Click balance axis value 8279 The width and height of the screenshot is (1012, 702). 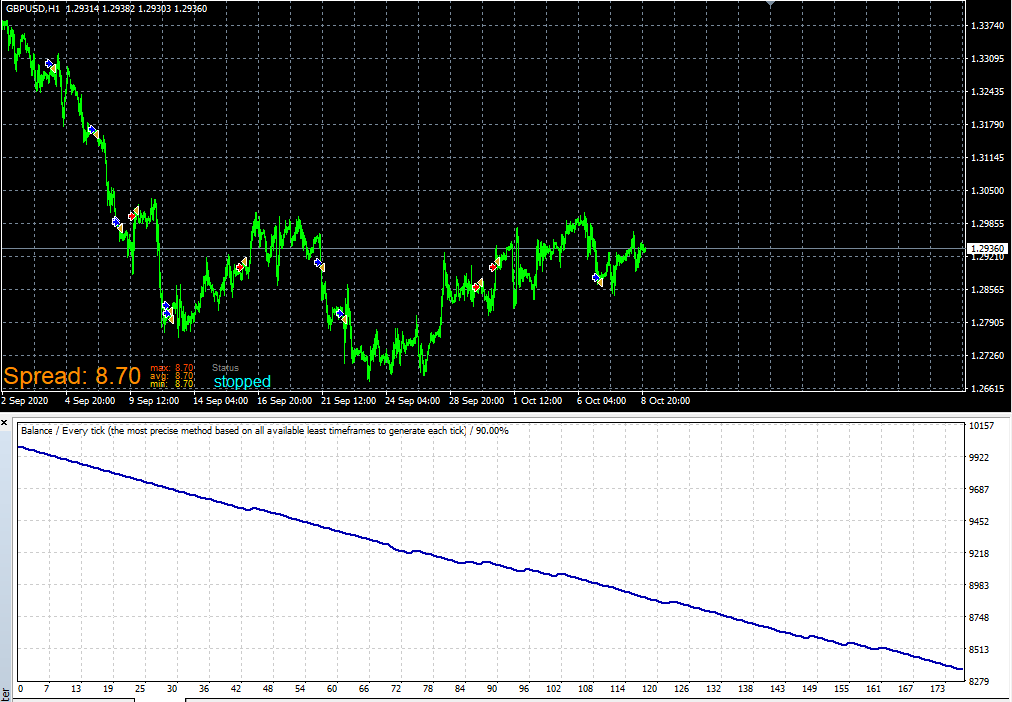pyautogui.click(x=980, y=681)
